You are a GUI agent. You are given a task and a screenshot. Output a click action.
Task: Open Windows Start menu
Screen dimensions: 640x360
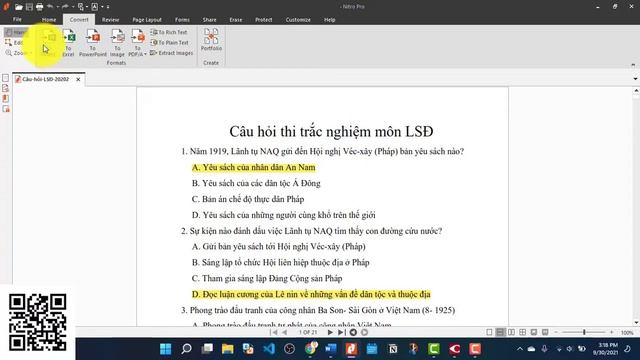165,349
